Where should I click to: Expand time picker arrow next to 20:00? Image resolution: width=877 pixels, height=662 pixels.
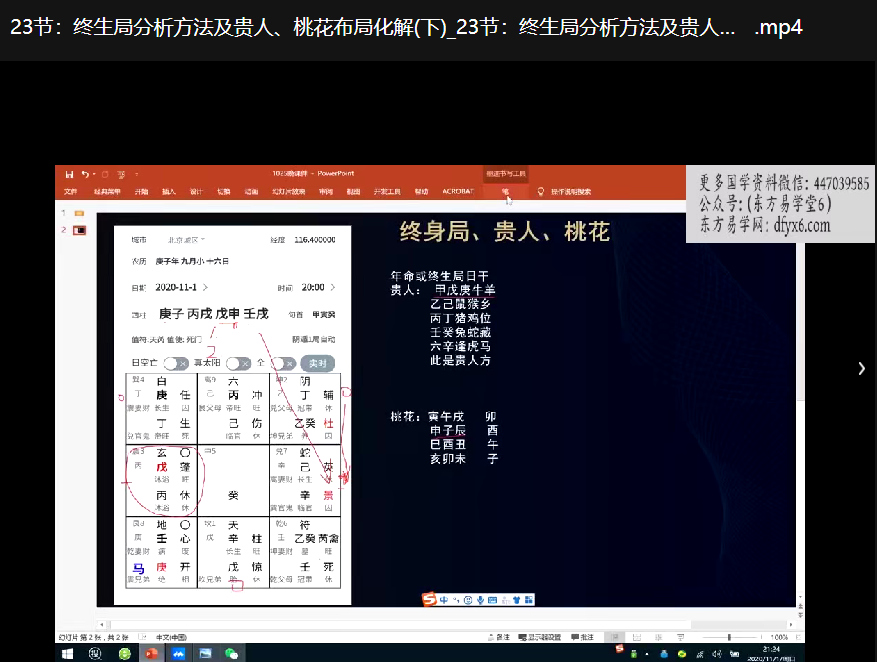click(x=331, y=288)
